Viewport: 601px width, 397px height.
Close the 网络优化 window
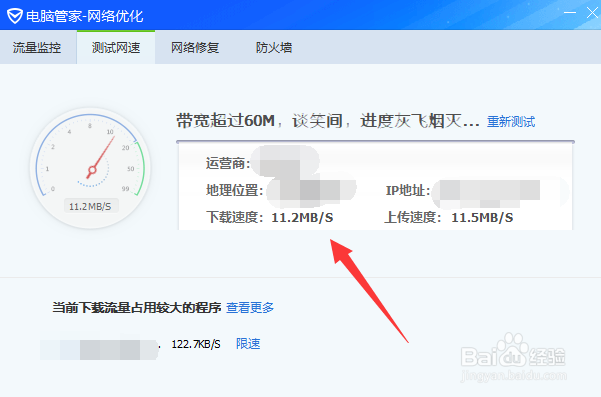point(592,13)
